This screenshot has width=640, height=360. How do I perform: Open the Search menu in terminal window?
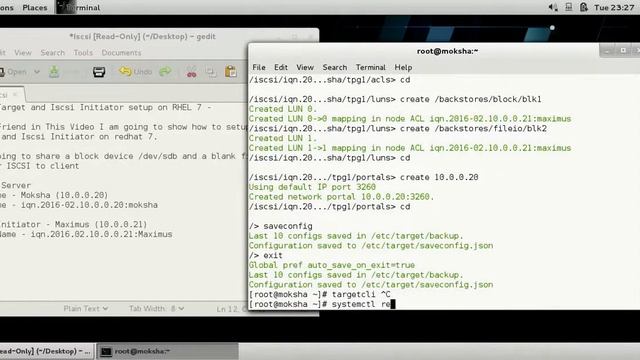pyautogui.click(x=335, y=67)
